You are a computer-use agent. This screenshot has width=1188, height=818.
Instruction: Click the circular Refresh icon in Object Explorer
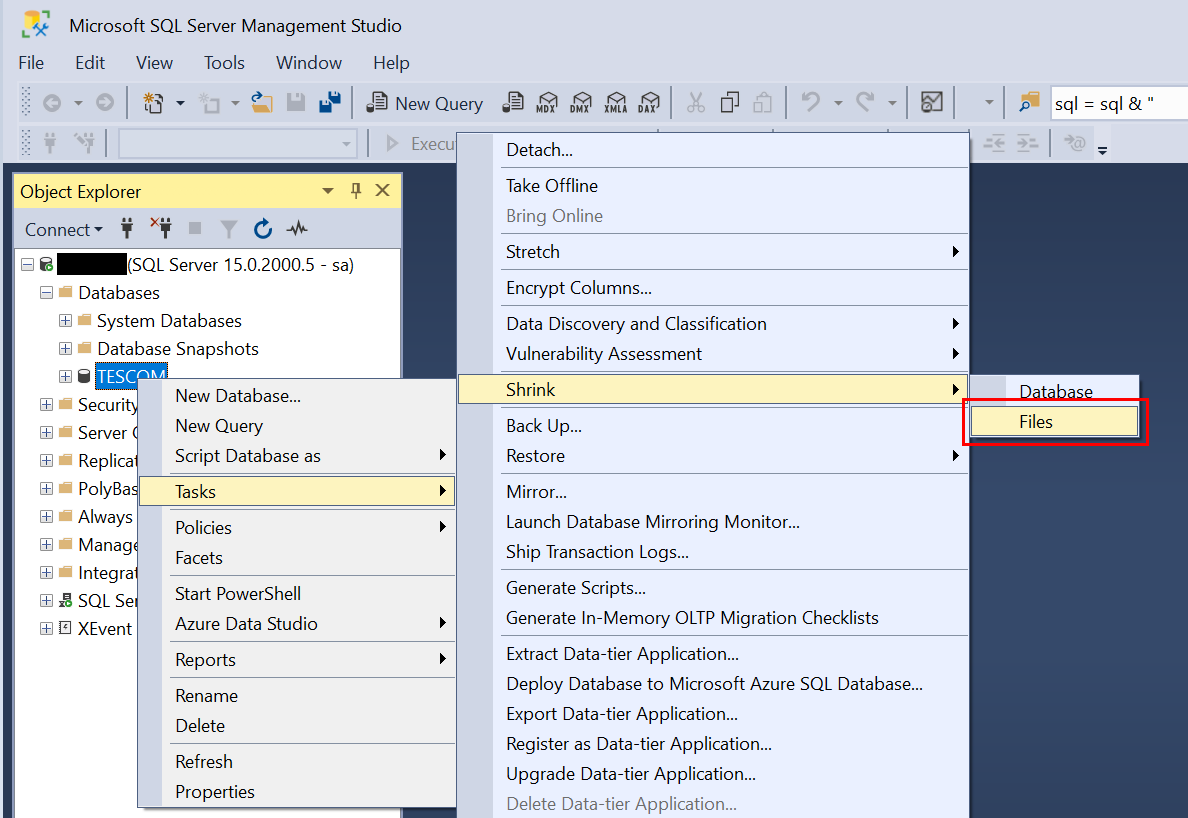click(x=262, y=228)
